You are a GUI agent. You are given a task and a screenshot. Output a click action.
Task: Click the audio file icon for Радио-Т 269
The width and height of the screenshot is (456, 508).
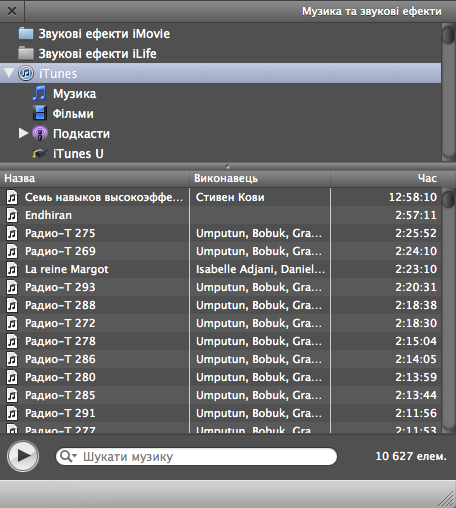pos(12,251)
